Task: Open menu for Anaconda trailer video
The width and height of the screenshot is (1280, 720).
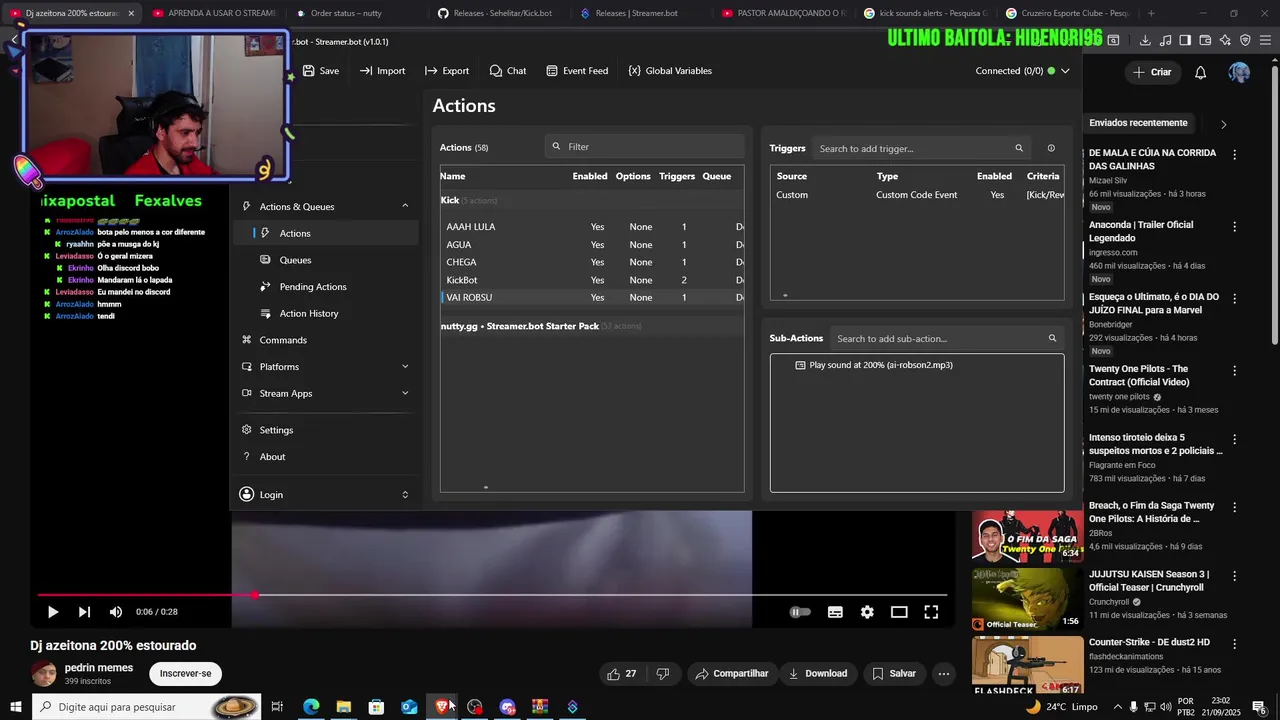Action: point(1235,227)
